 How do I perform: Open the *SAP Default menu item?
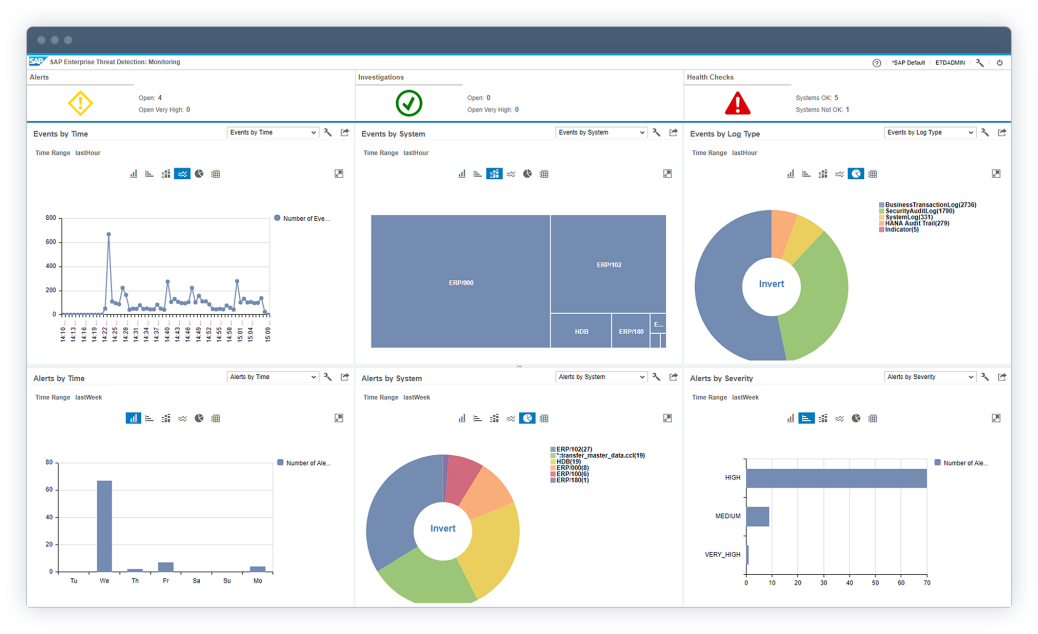908,63
